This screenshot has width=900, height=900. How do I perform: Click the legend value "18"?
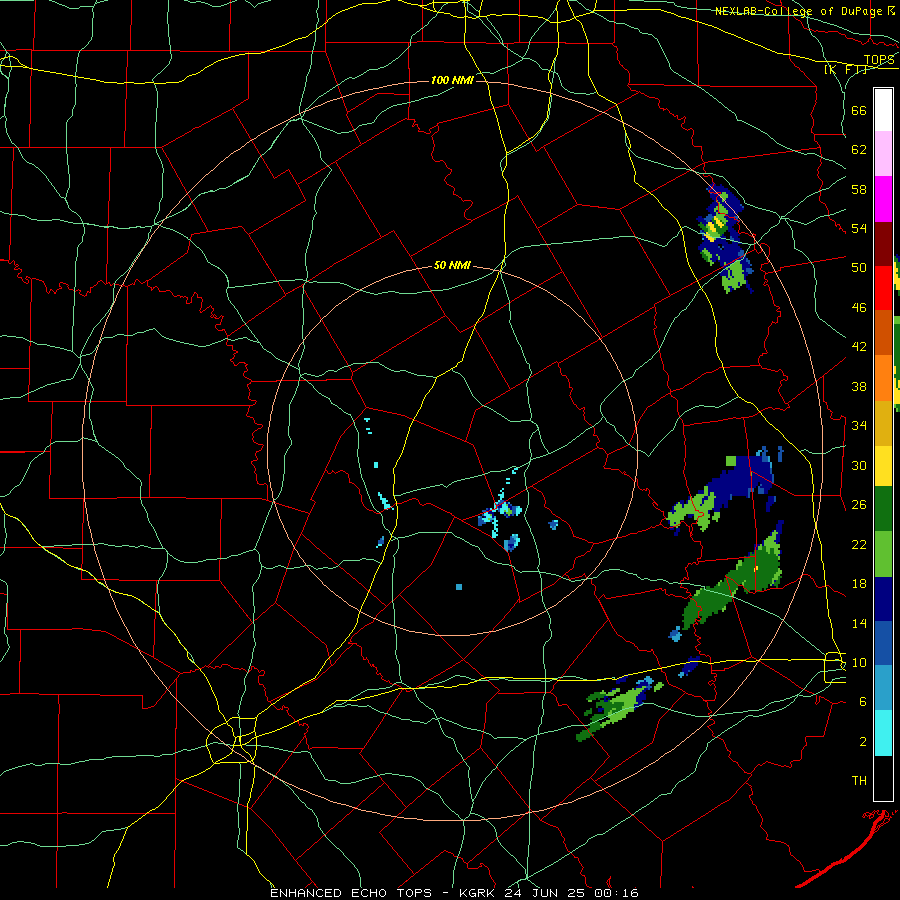pos(859,584)
